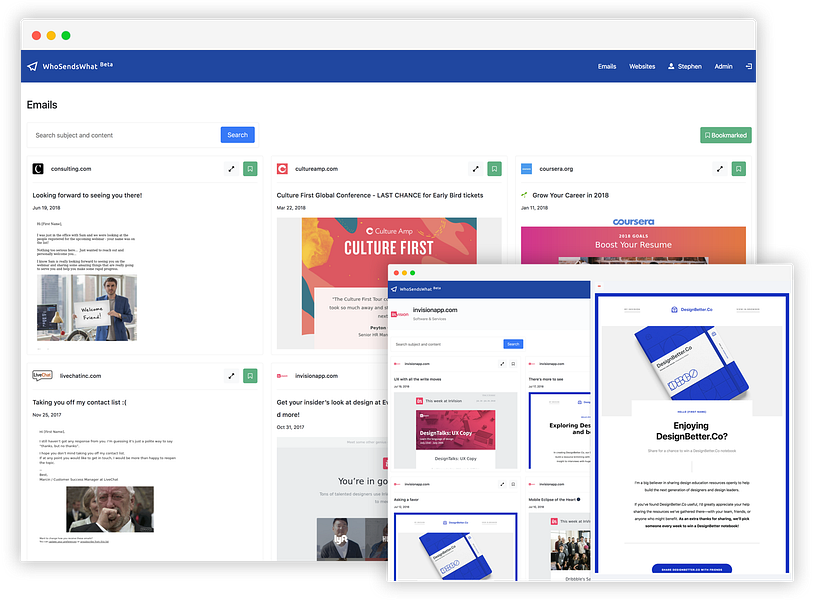This screenshot has height=600, width=814.
Task: Click the Welcome Friend photo thumbnail
Action: pyautogui.click(x=87, y=307)
